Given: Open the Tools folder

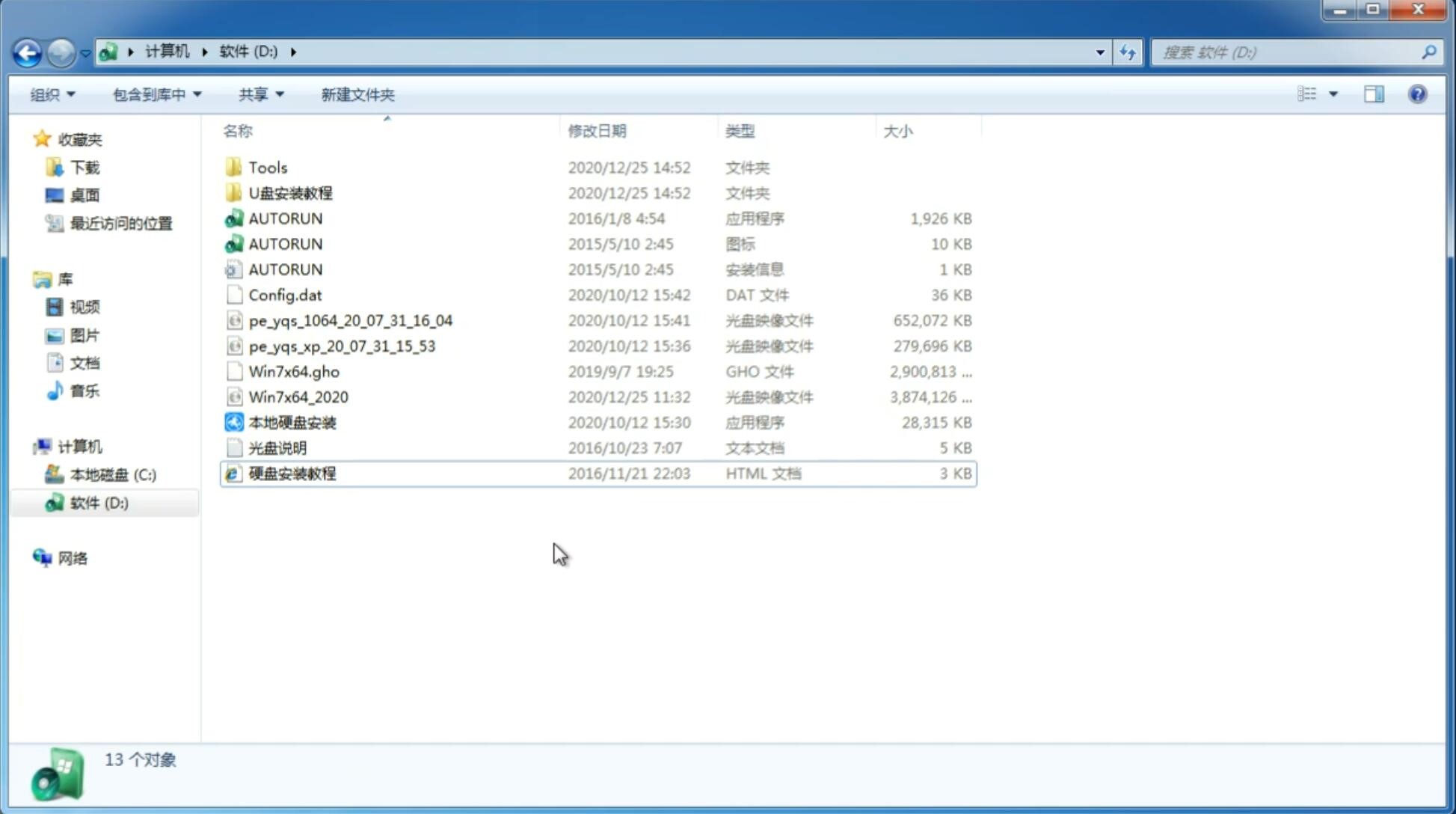Looking at the screenshot, I should pyautogui.click(x=267, y=167).
